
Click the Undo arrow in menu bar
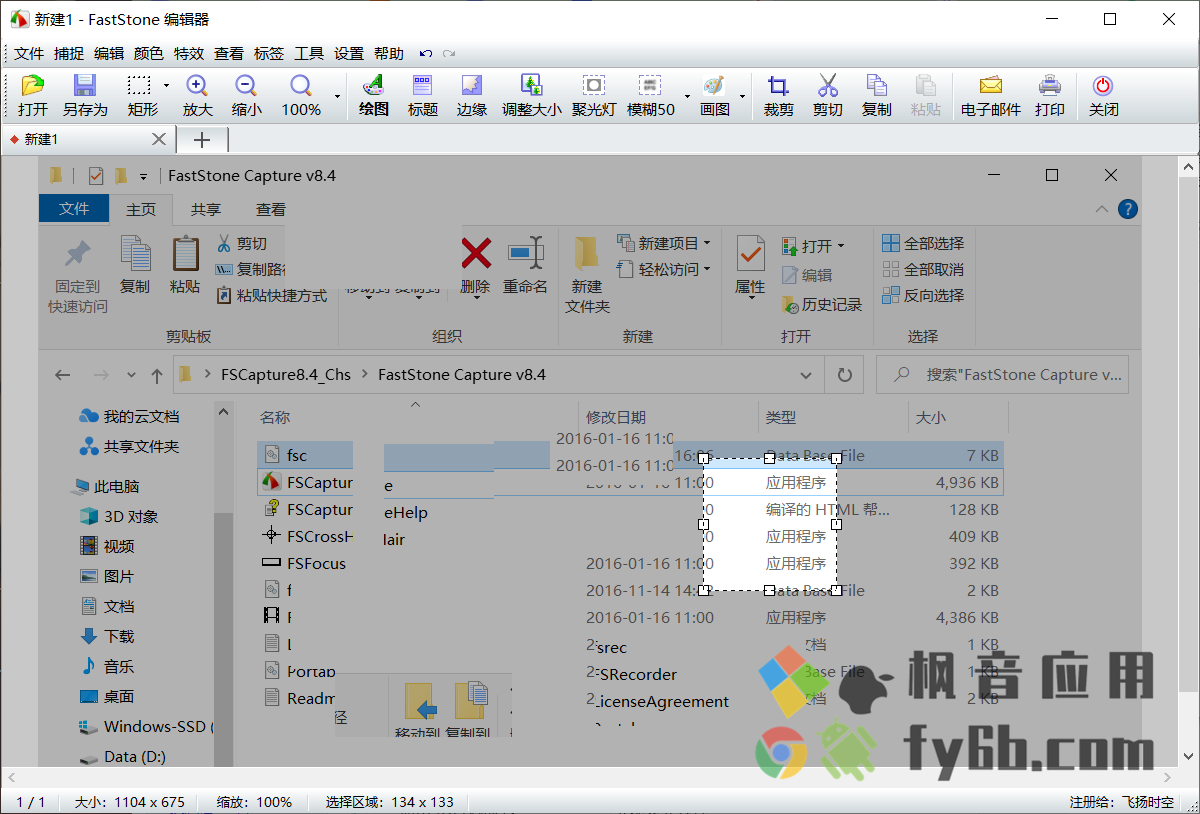(x=426, y=54)
